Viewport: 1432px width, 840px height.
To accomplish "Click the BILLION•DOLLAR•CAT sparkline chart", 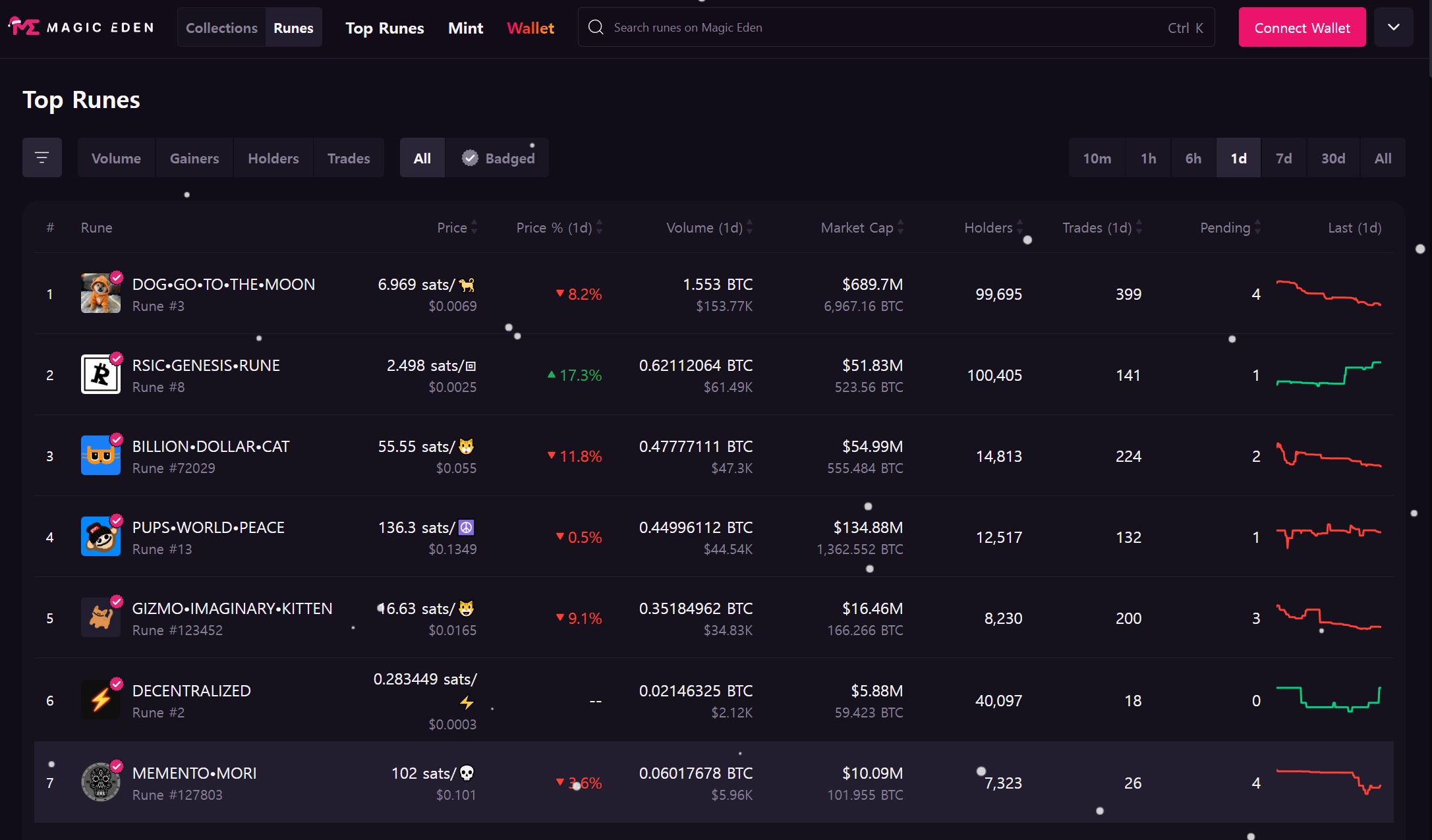I will (x=1329, y=455).
